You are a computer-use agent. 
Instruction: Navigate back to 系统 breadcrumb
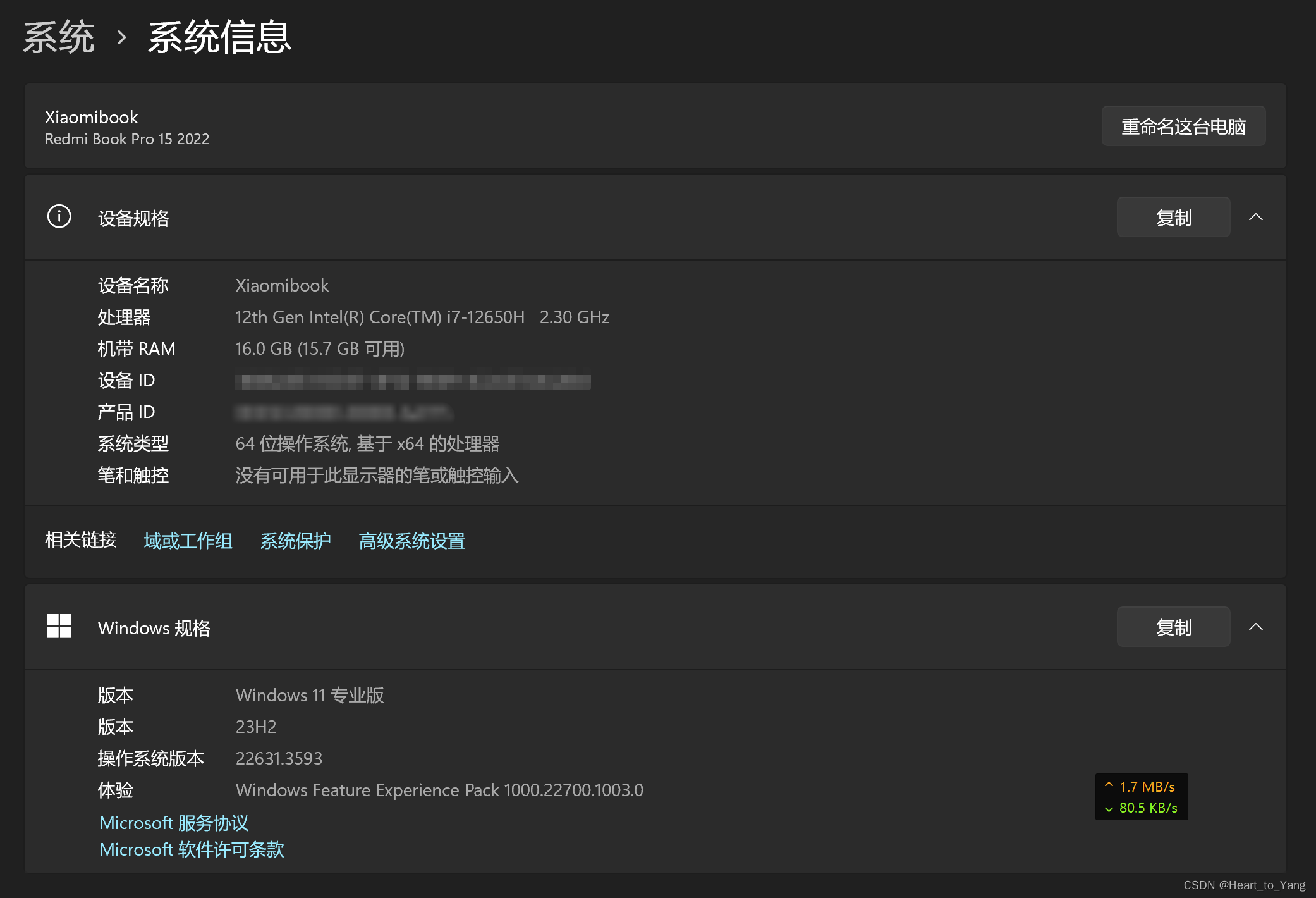click(x=59, y=37)
